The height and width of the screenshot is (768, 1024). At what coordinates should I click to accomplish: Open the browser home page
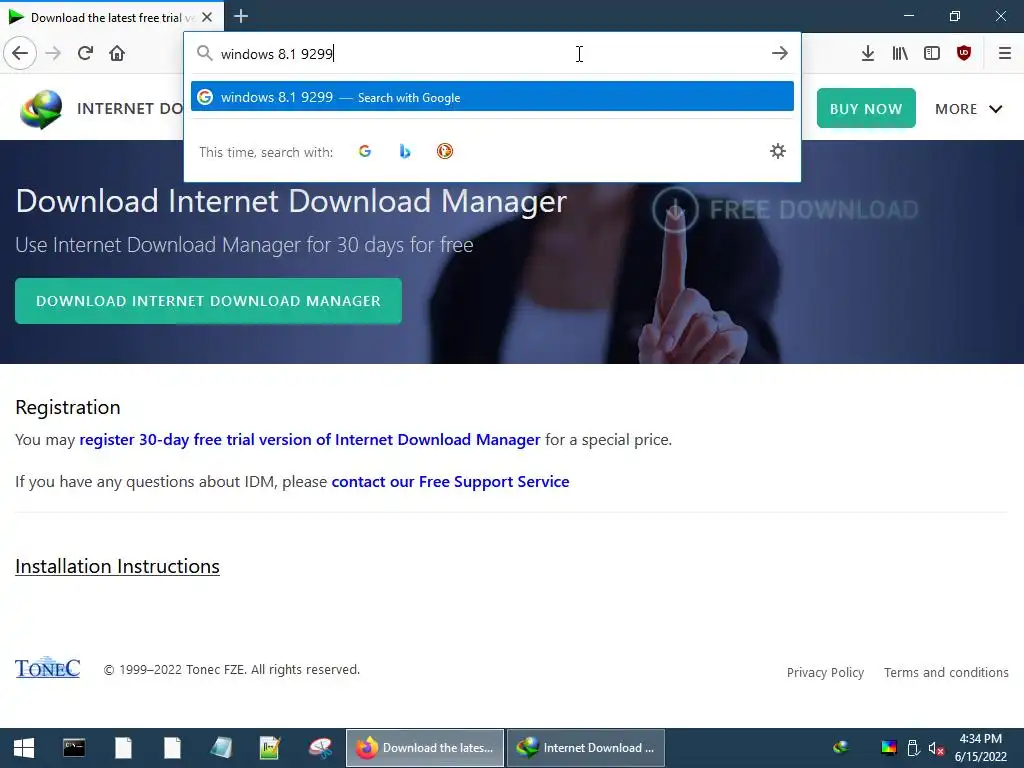pyautogui.click(x=117, y=53)
